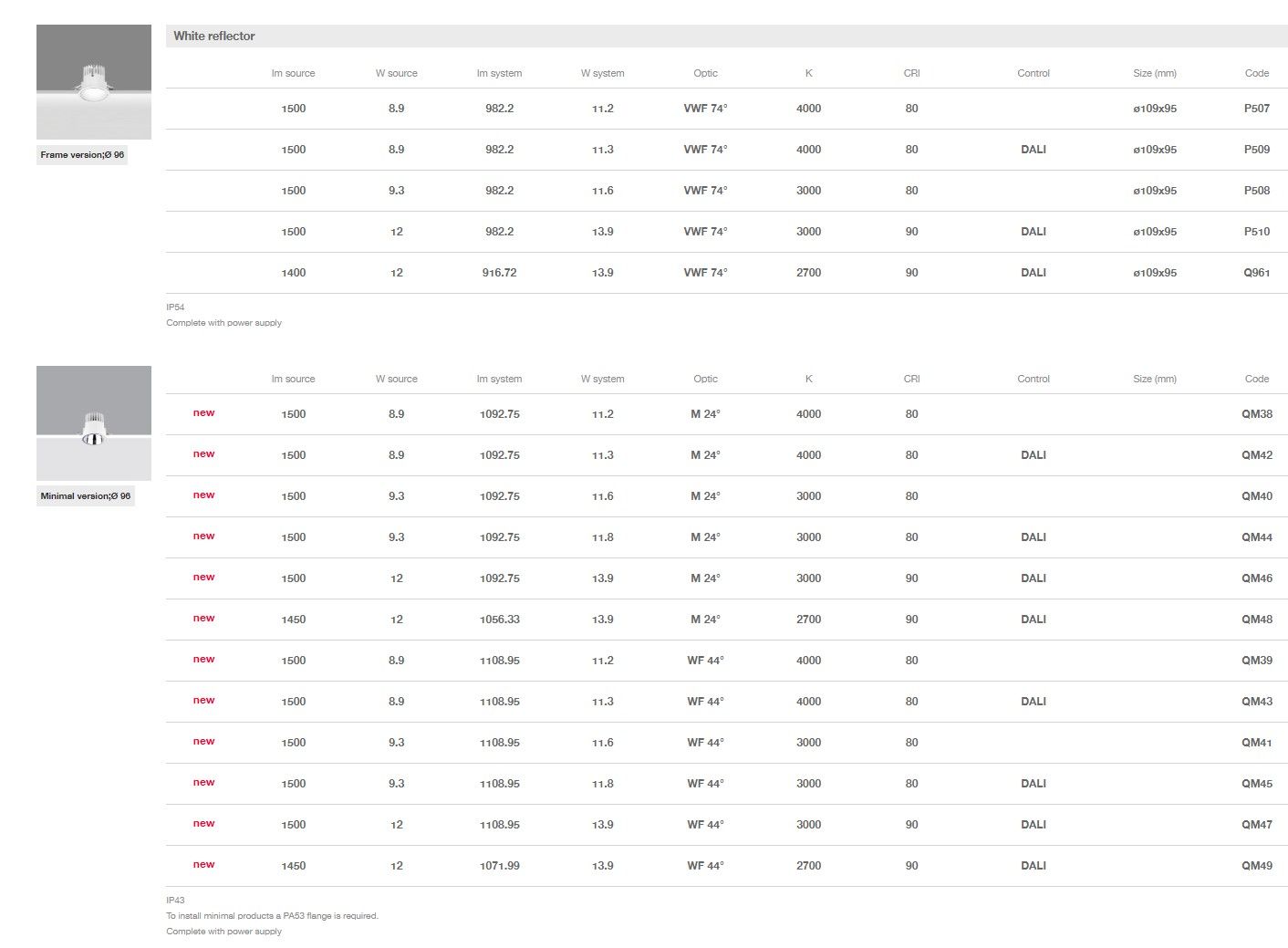
Task: Click the Frame version product thumbnail
Action: pos(93,82)
